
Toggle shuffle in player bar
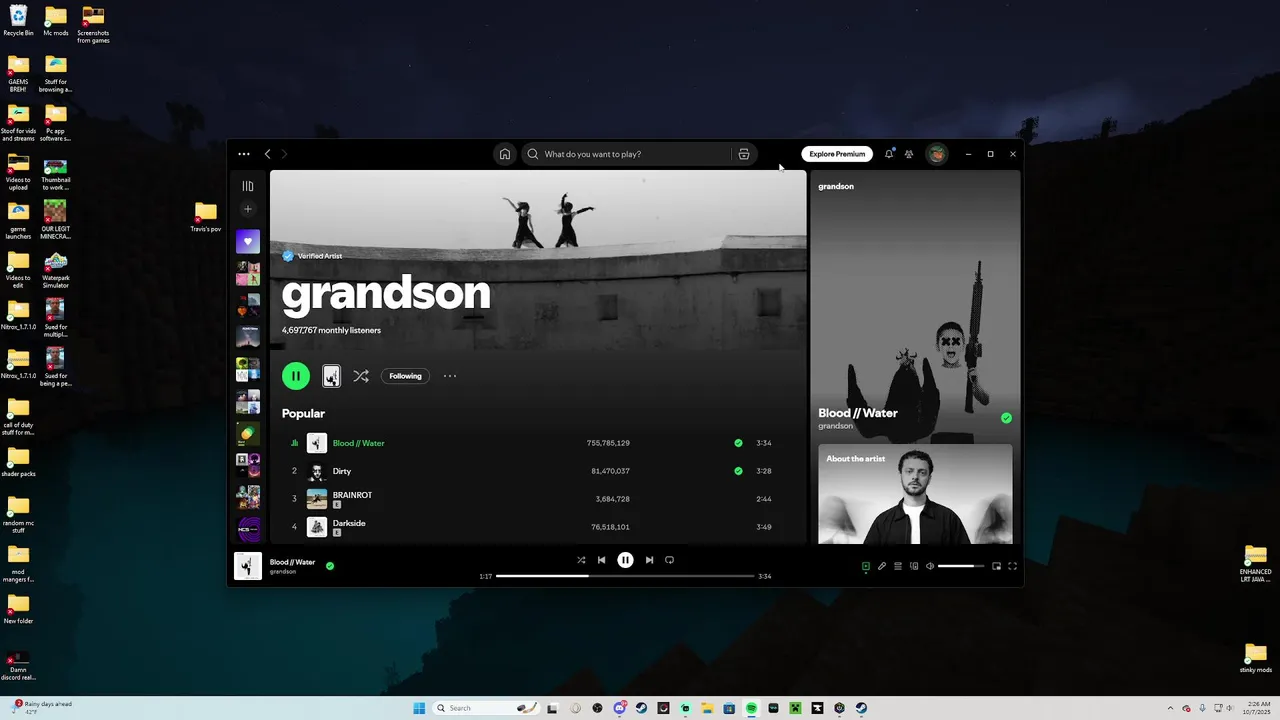click(581, 560)
